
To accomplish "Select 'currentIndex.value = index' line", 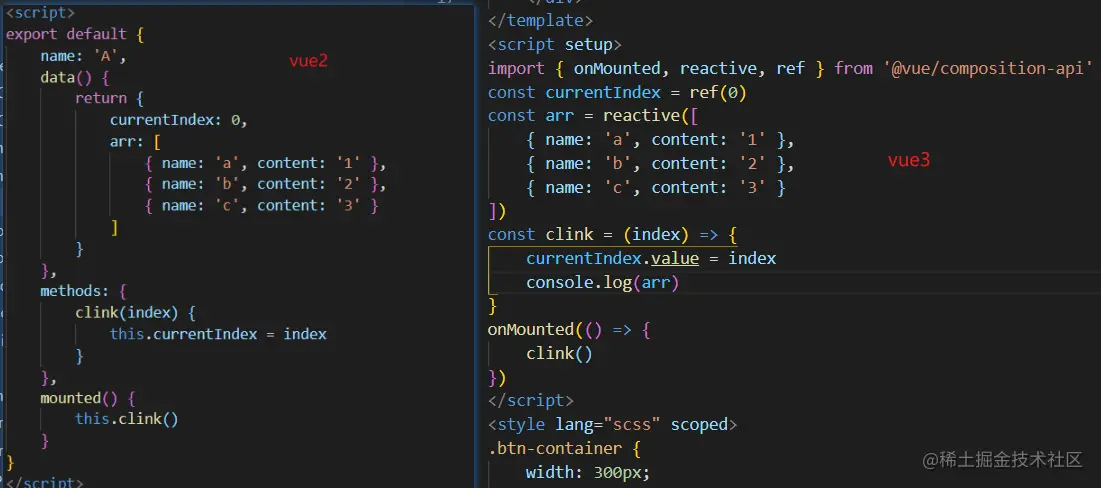I will coord(651,258).
